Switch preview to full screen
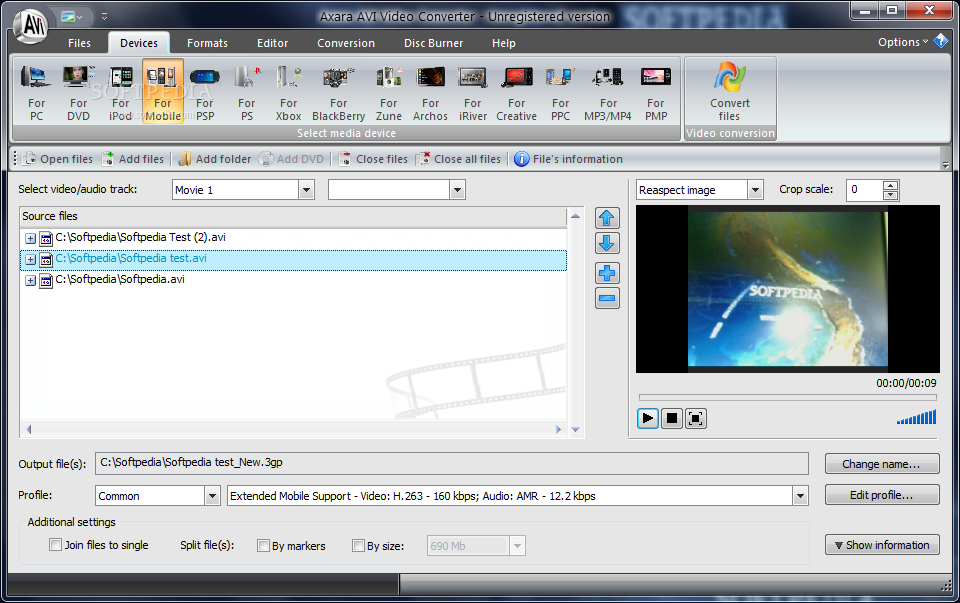 (696, 418)
